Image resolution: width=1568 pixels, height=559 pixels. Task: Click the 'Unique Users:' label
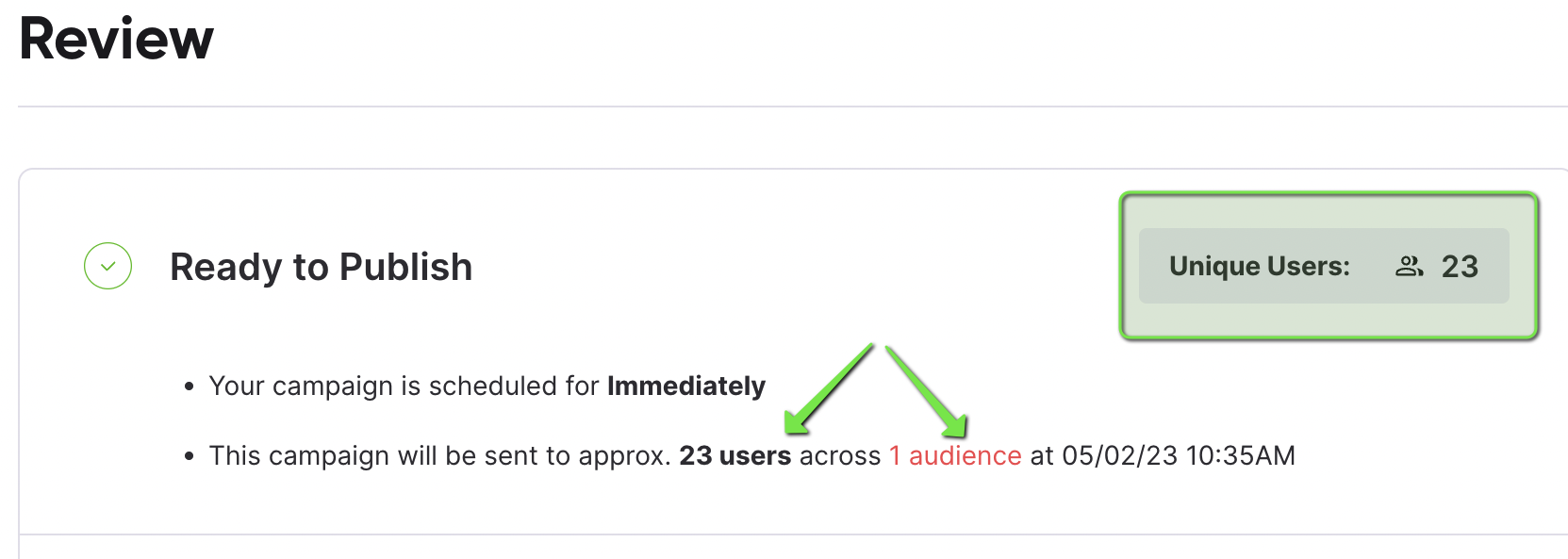[1260, 266]
